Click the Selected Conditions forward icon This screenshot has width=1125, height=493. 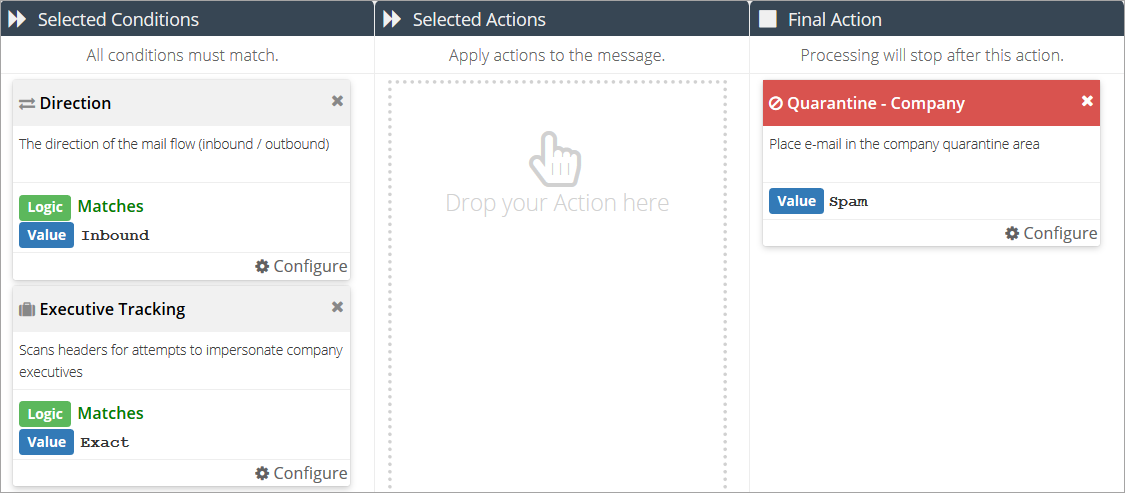coord(17,20)
